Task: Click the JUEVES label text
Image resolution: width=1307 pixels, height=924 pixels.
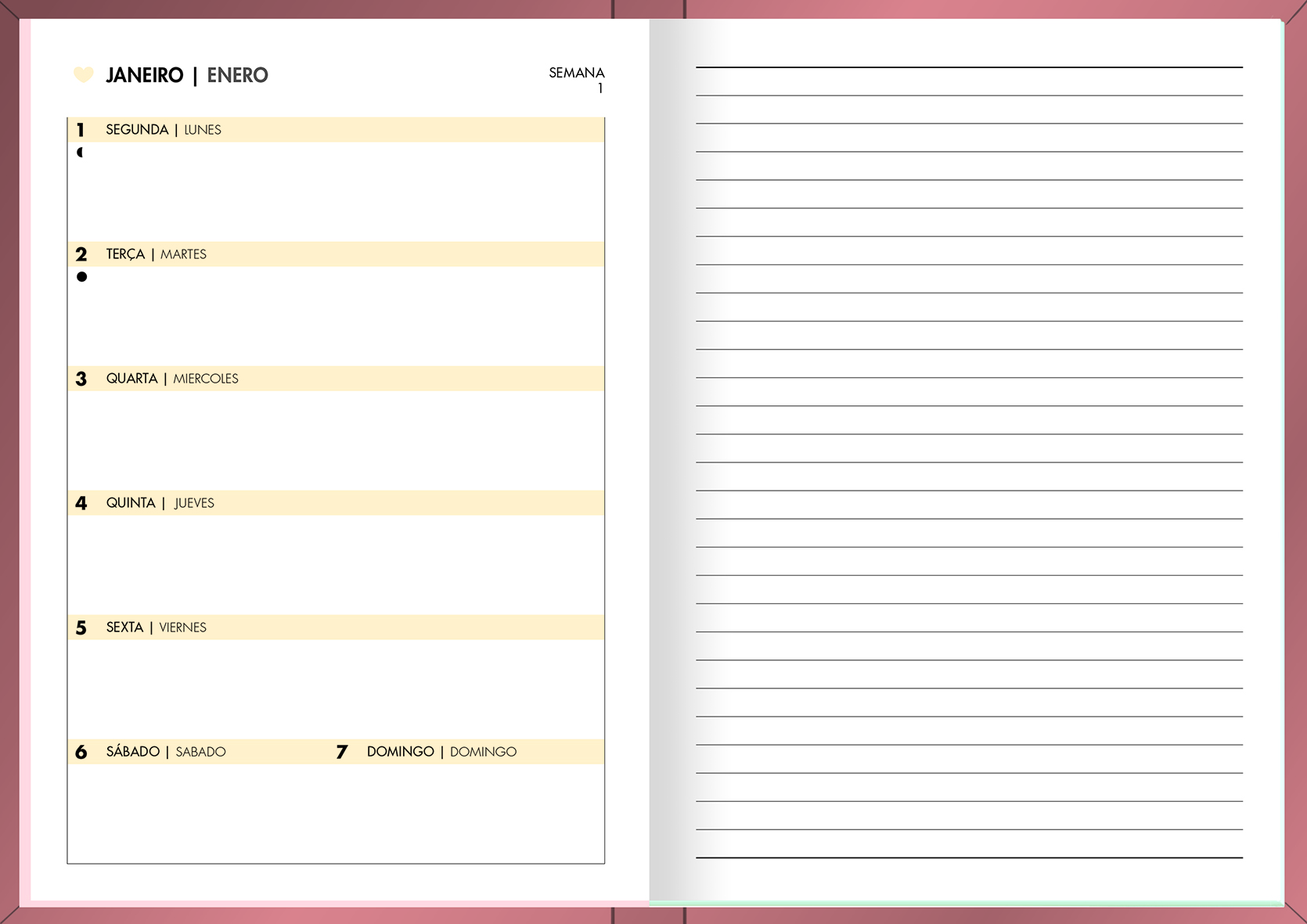Action: tap(194, 503)
